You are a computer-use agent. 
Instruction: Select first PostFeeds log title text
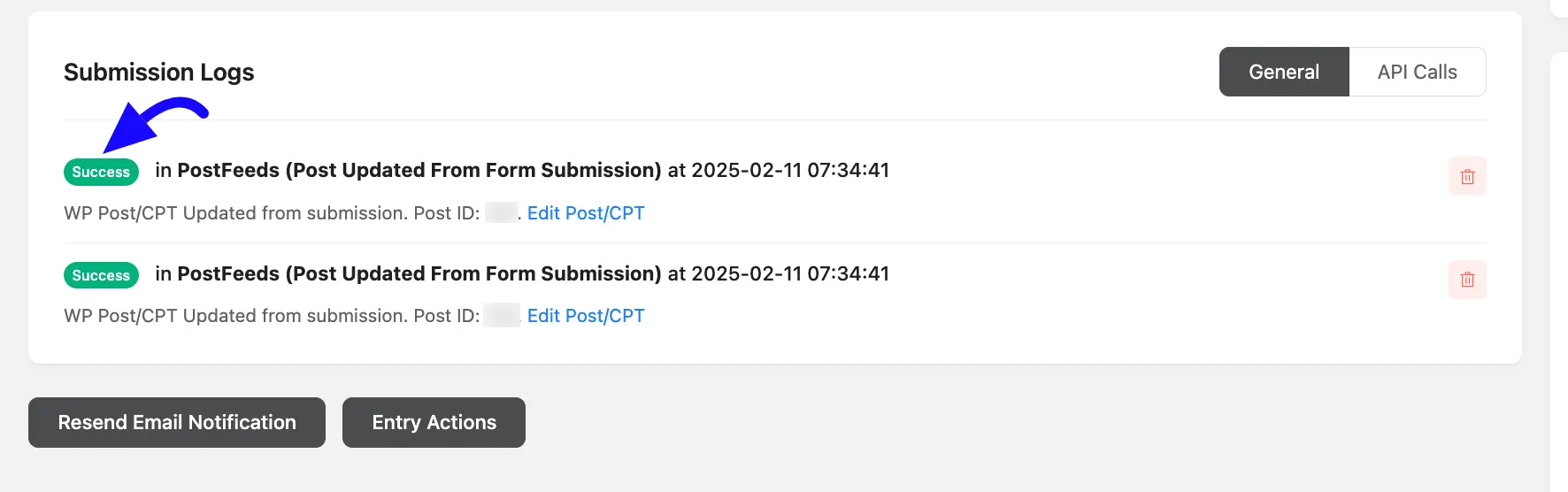pyautogui.click(x=419, y=170)
